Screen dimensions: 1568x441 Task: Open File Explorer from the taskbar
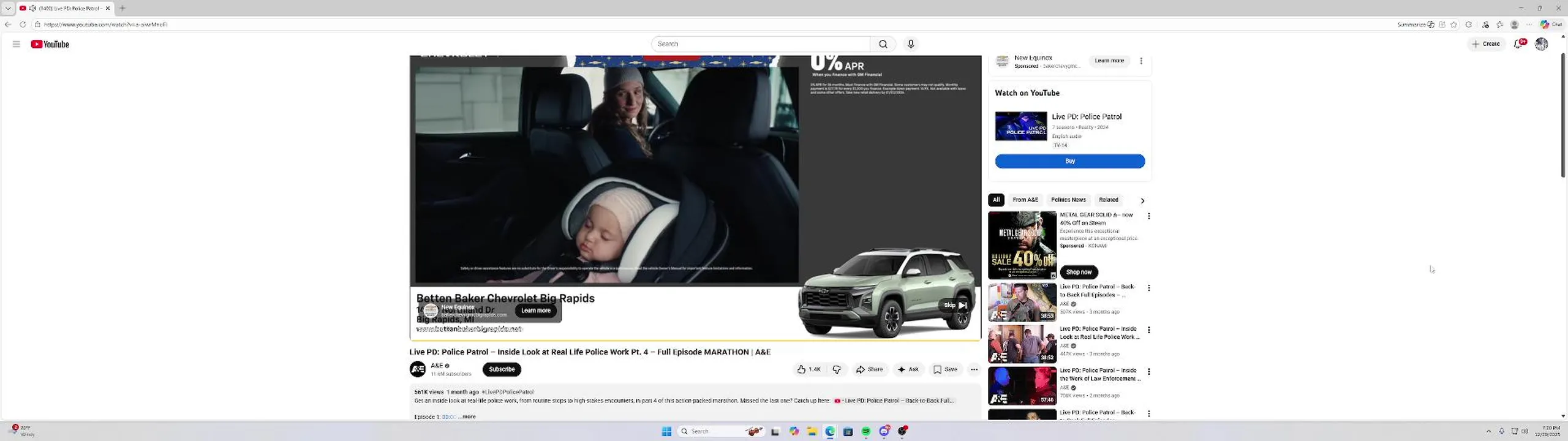[812, 431]
